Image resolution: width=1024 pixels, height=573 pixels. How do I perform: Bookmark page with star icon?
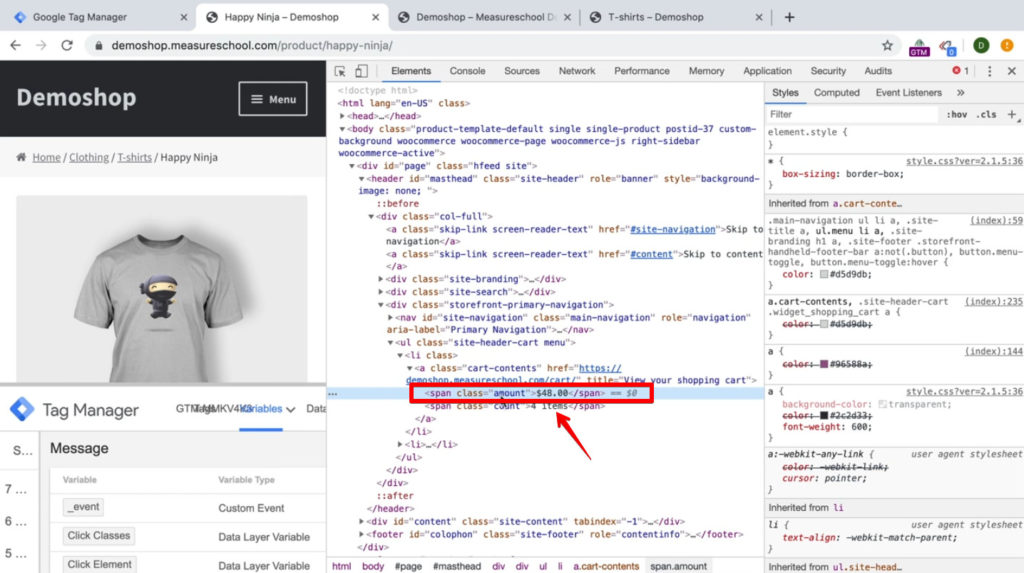click(887, 45)
